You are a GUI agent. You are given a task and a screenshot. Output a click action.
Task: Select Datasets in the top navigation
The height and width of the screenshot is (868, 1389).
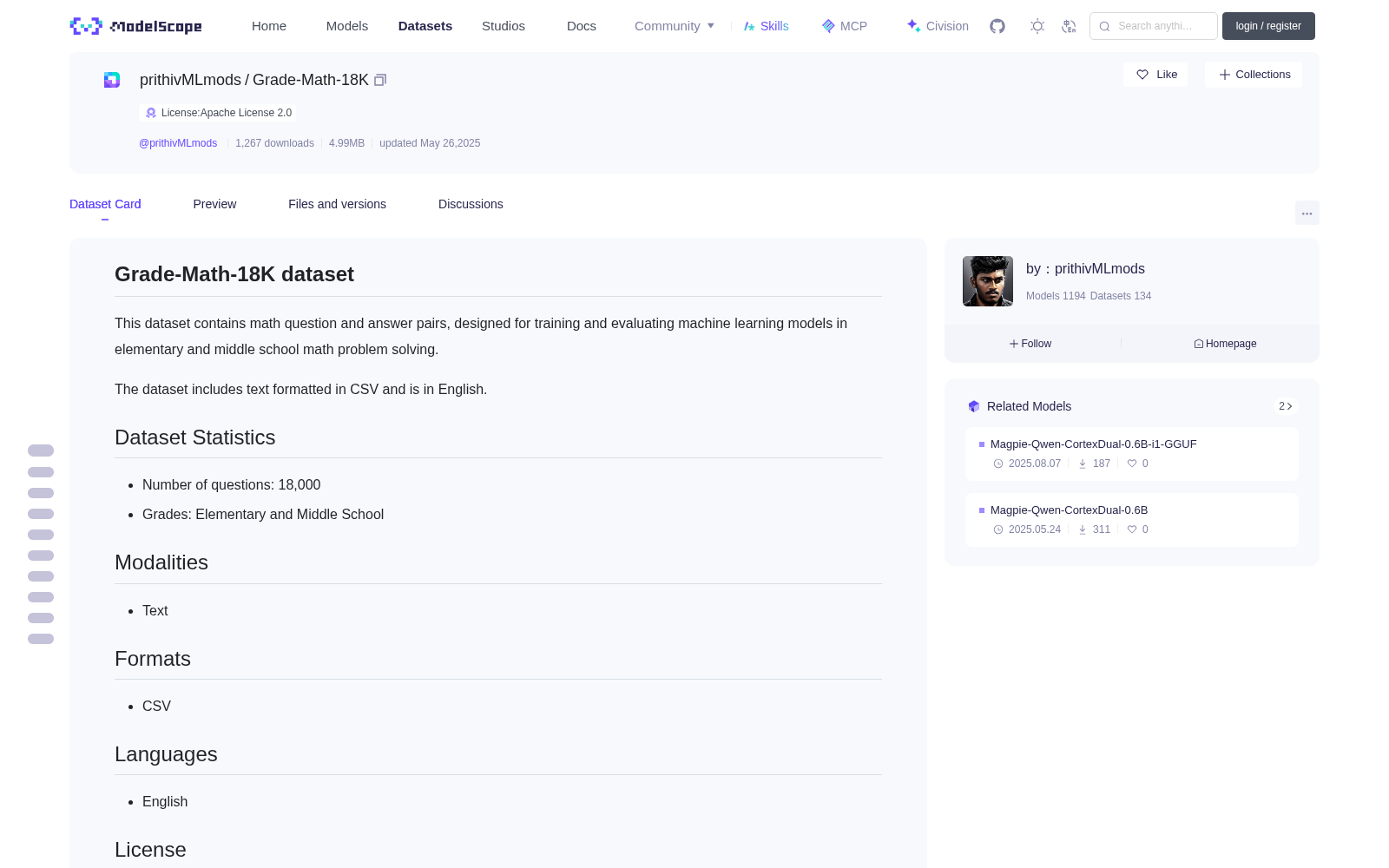tap(425, 26)
